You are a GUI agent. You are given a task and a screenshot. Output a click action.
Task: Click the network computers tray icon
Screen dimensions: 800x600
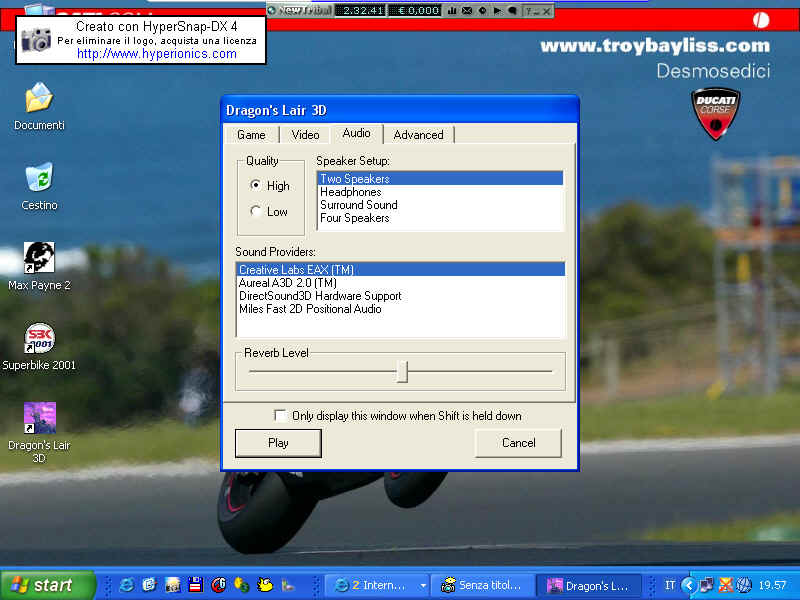coord(707,585)
